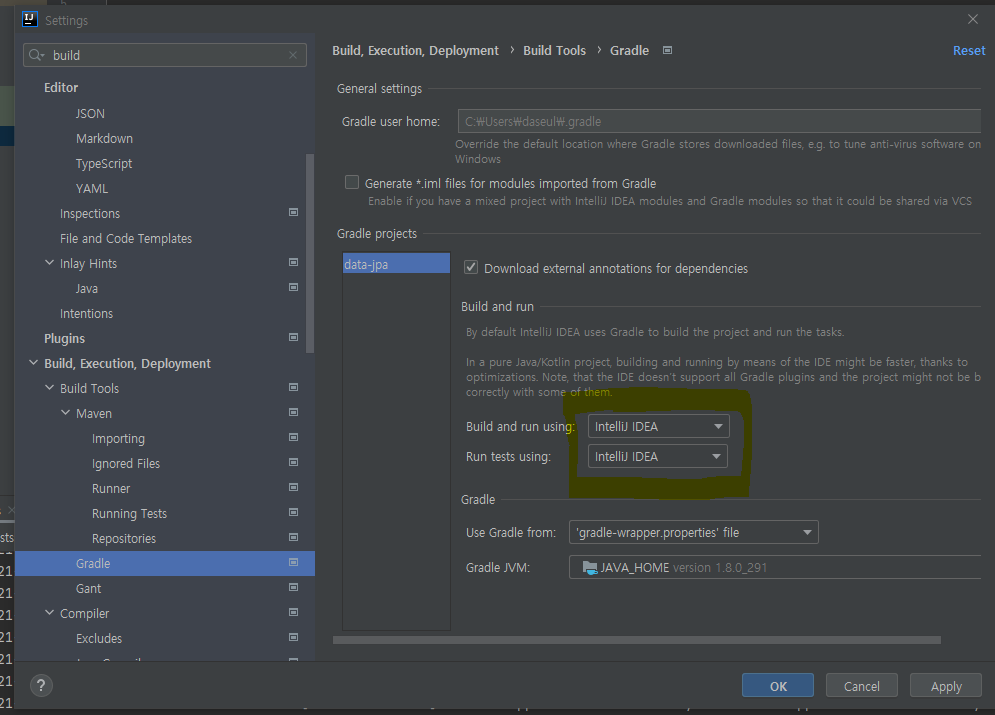Screen dimensions: 995x715
Task: Click the project icon on the Inlay Hints row
Action: coord(293,262)
